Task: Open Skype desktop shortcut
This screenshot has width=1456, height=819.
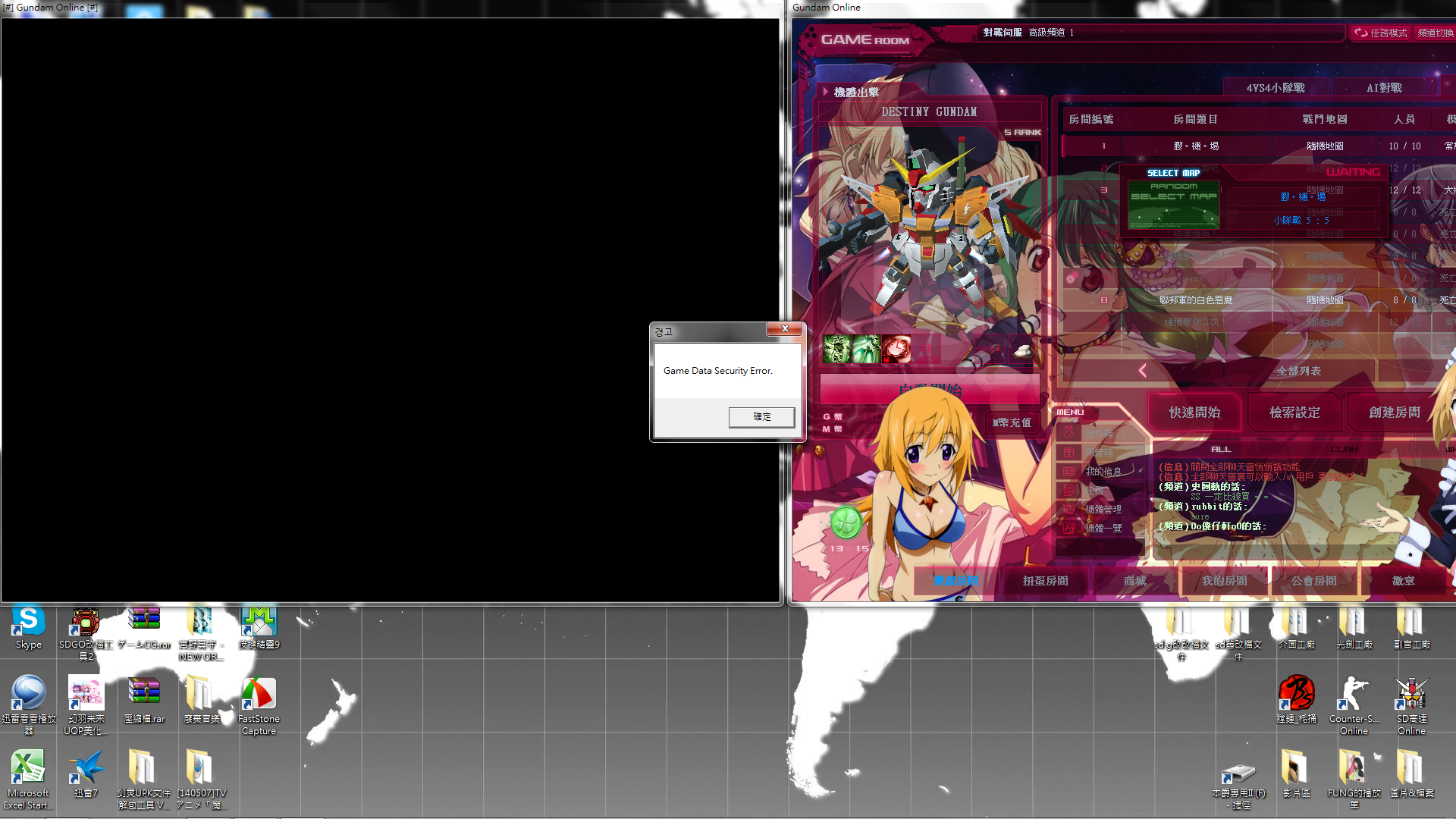Action: pyautogui.click(x=28, y=622)
